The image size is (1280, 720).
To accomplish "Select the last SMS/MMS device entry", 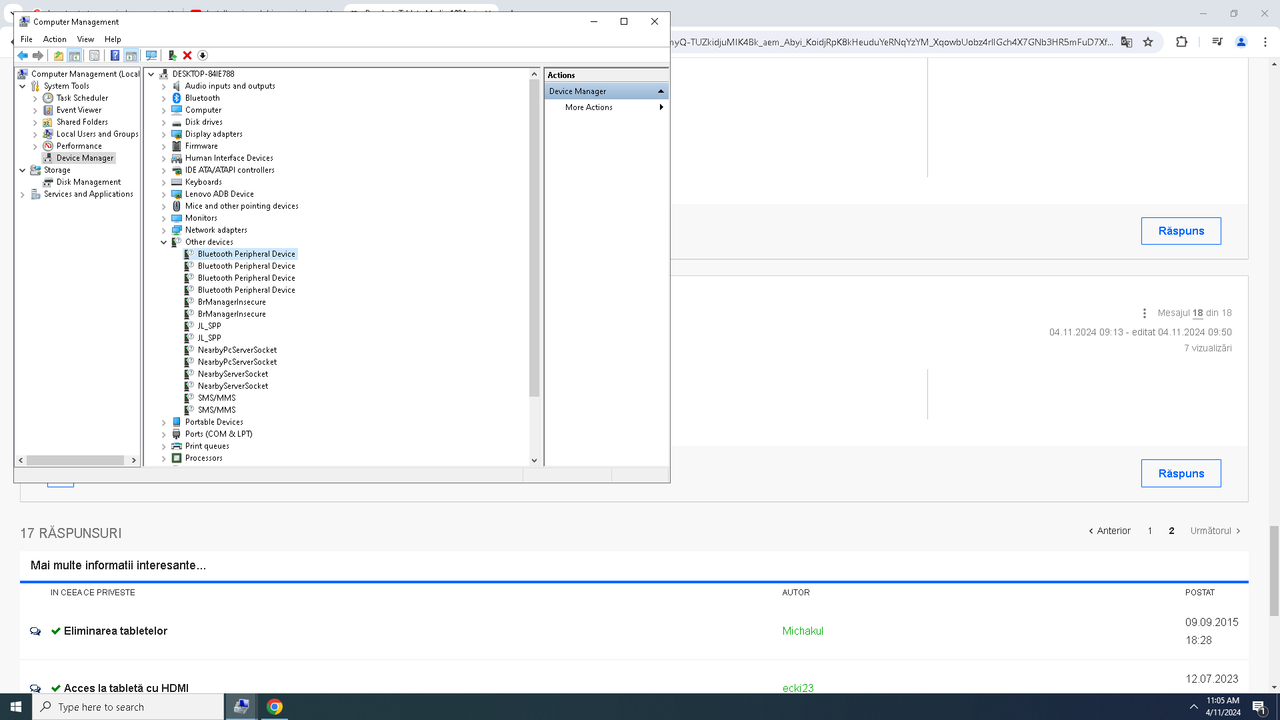I will tap(217, 410).
